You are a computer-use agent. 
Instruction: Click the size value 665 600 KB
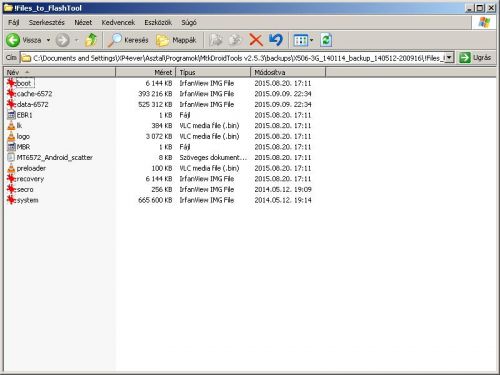tap(155, 200)
